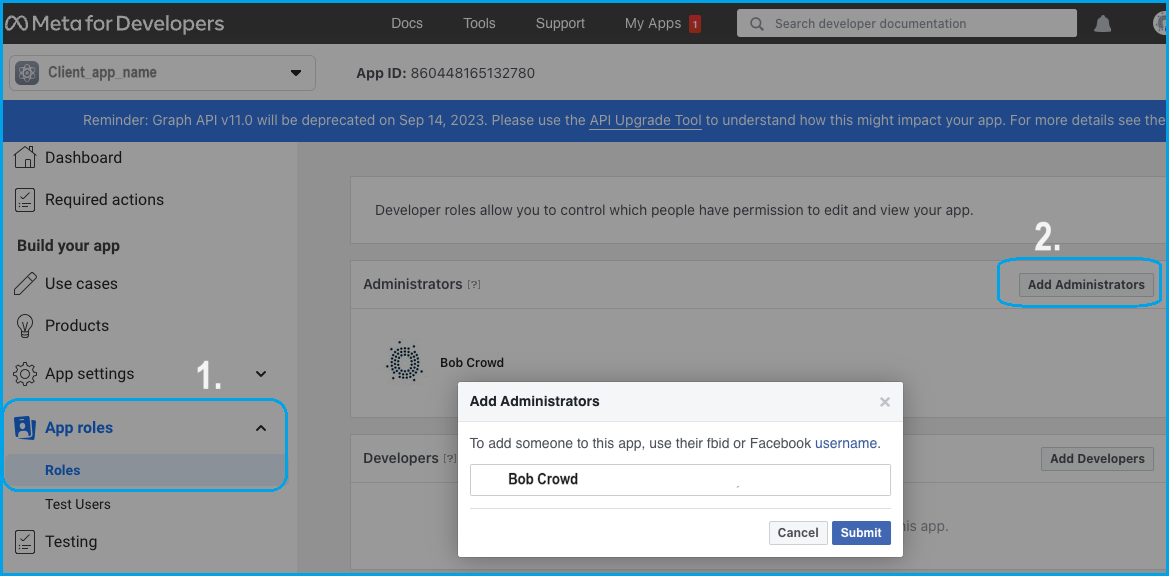Click the Products lightbulb icon
This screenshot has height=579, width=1171.
tap(25, 326)
